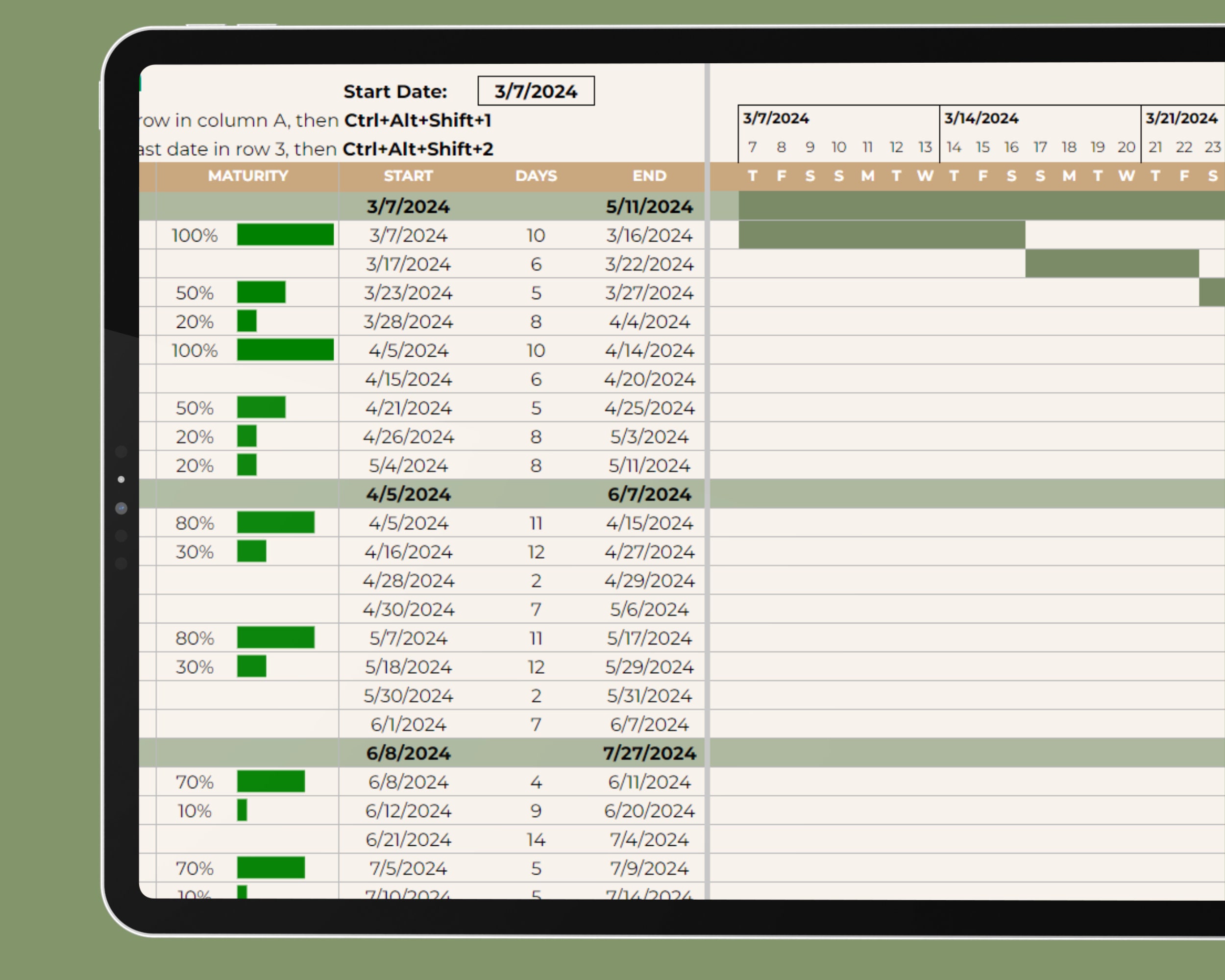Image resolution: width=1225 pixels, height=980 pixels.
Task: Click the 50% maturity bar beside 3/23/2024
Action: point(261,293)
